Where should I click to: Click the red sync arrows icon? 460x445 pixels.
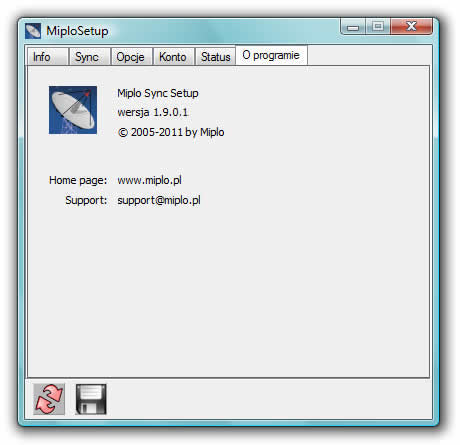coord(49,399)
